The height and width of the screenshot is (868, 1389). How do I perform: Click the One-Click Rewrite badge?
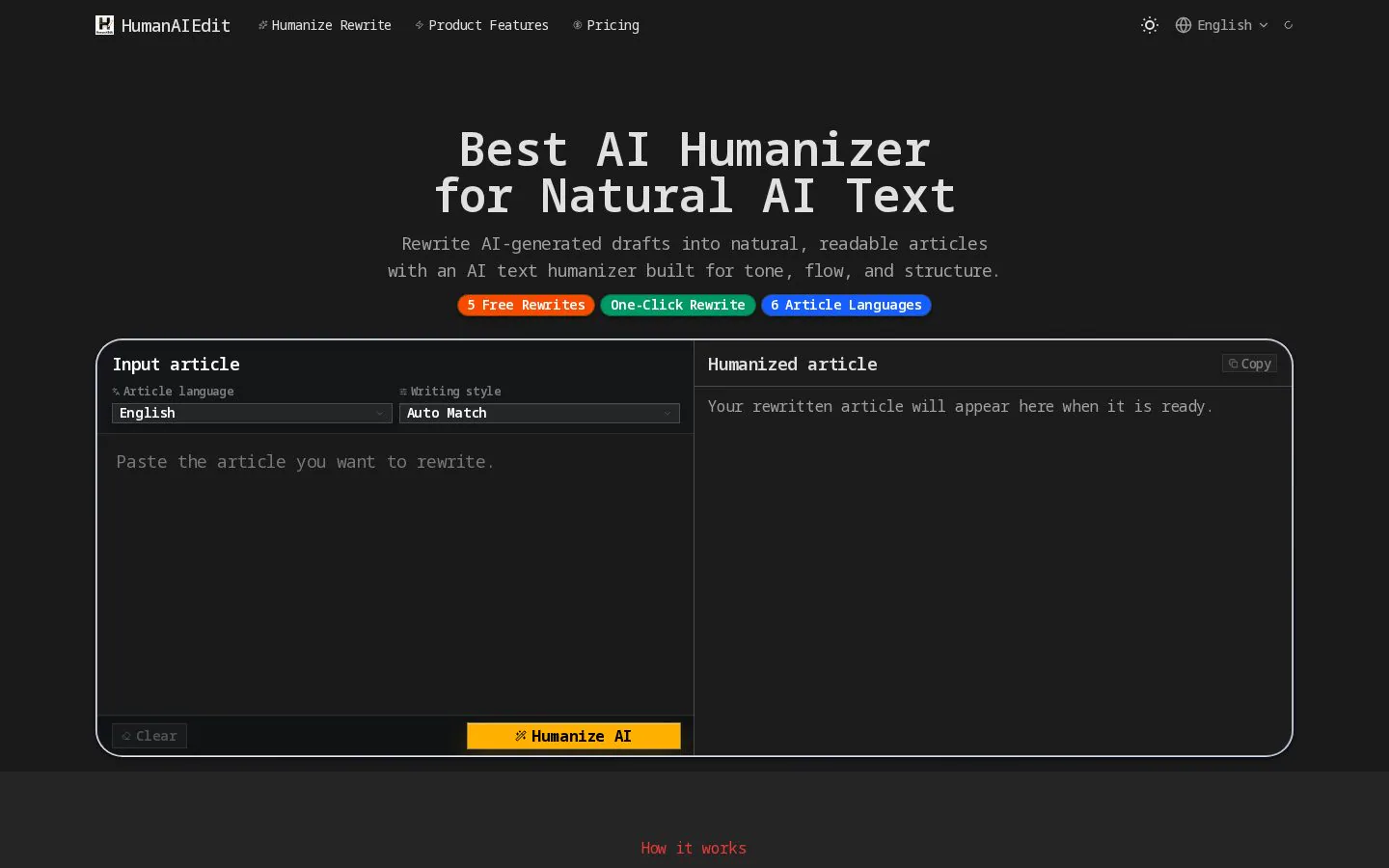[x=677, y=305]
